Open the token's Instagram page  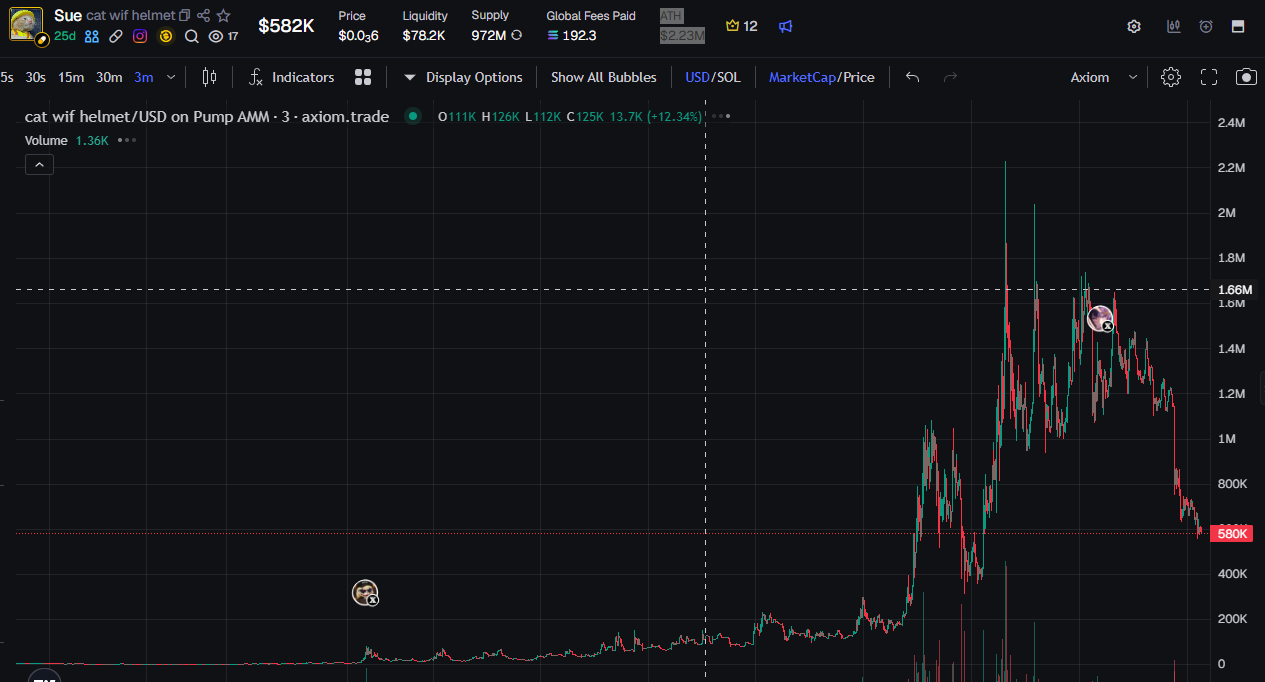pyautogui.click(x=140, y=36)
